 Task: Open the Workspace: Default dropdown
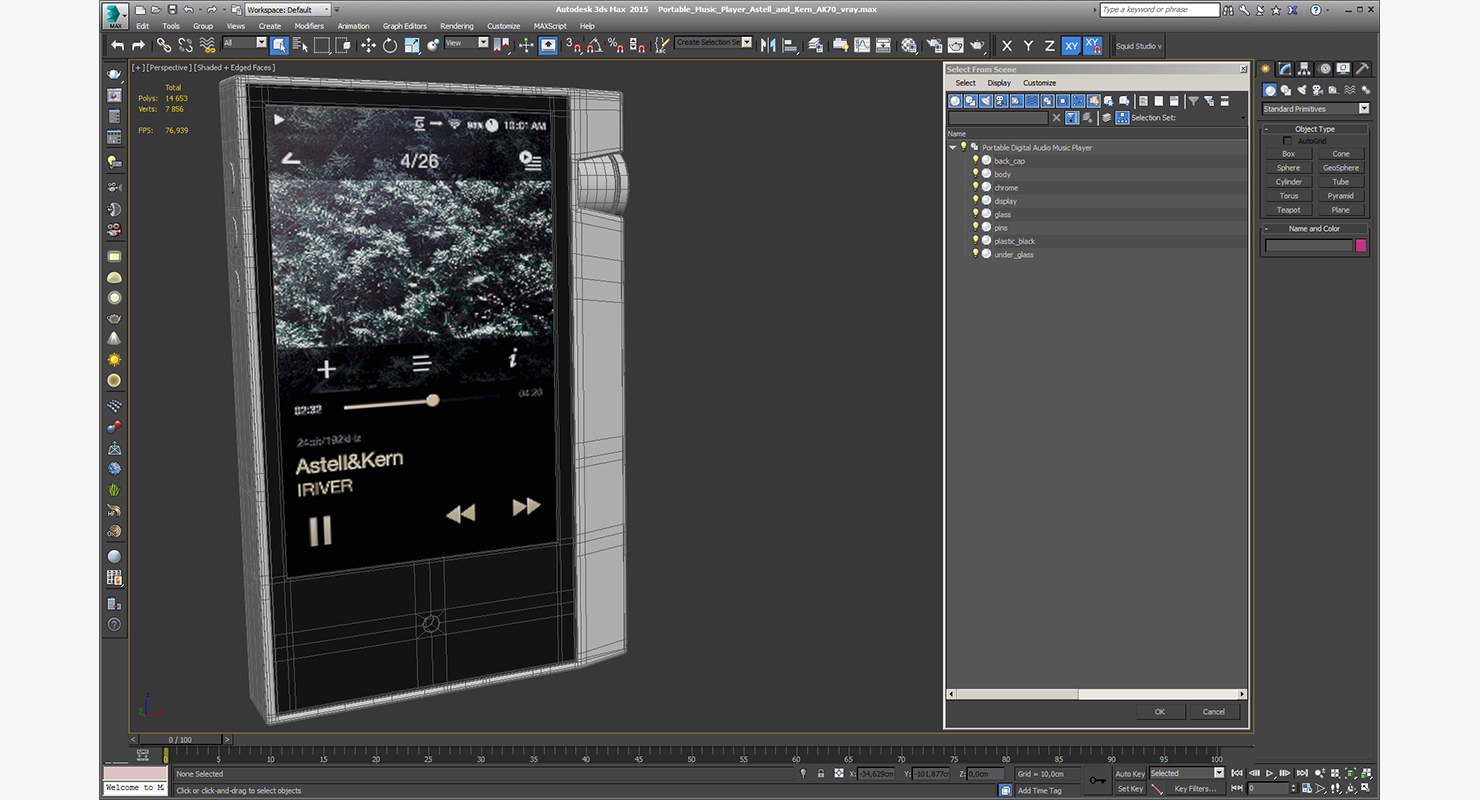(x=288, y=10)
